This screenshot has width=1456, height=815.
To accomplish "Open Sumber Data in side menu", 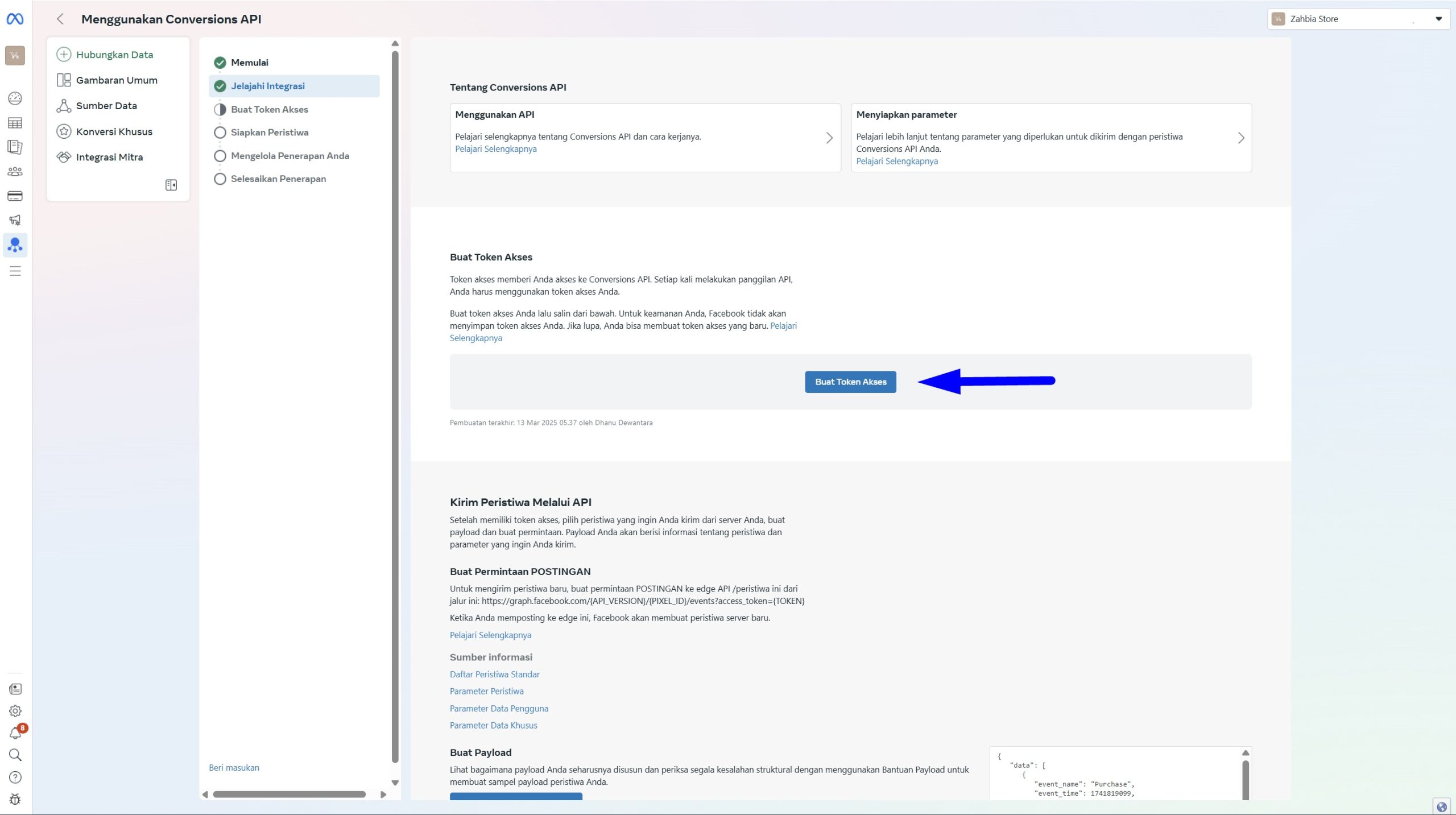I will (106, 106).
